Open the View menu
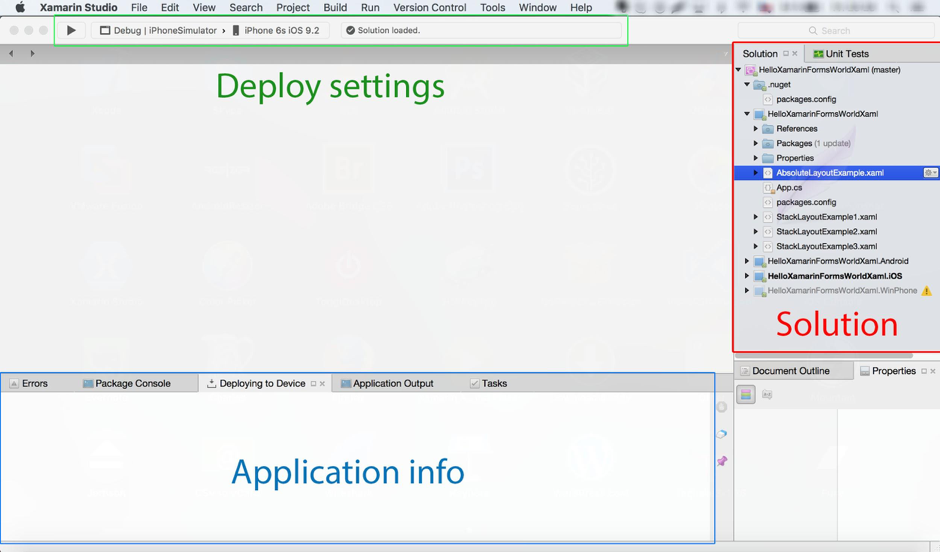940x552 pixels. tap(204, 7)
